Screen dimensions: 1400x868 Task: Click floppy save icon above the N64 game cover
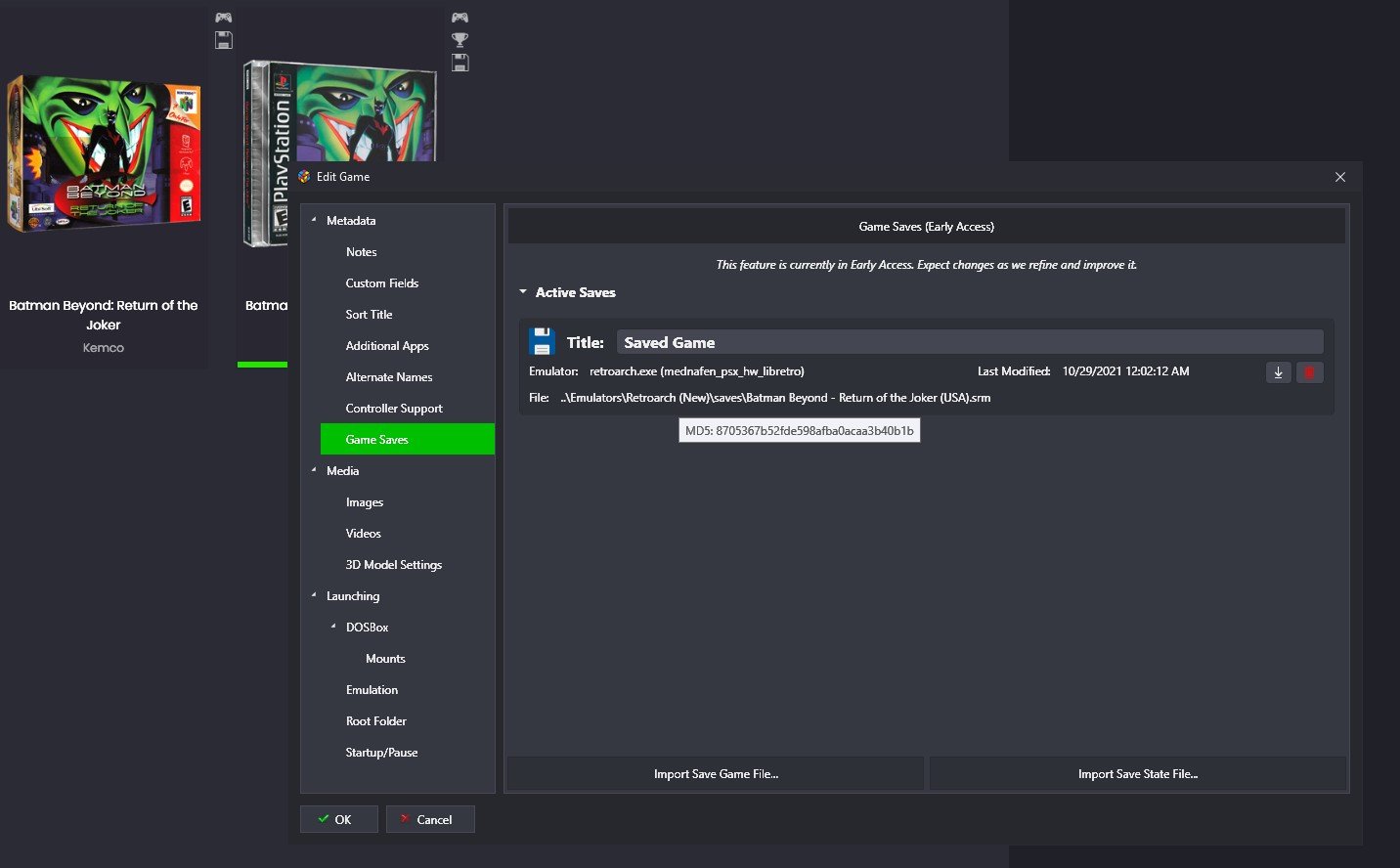[x=223, y=40]
